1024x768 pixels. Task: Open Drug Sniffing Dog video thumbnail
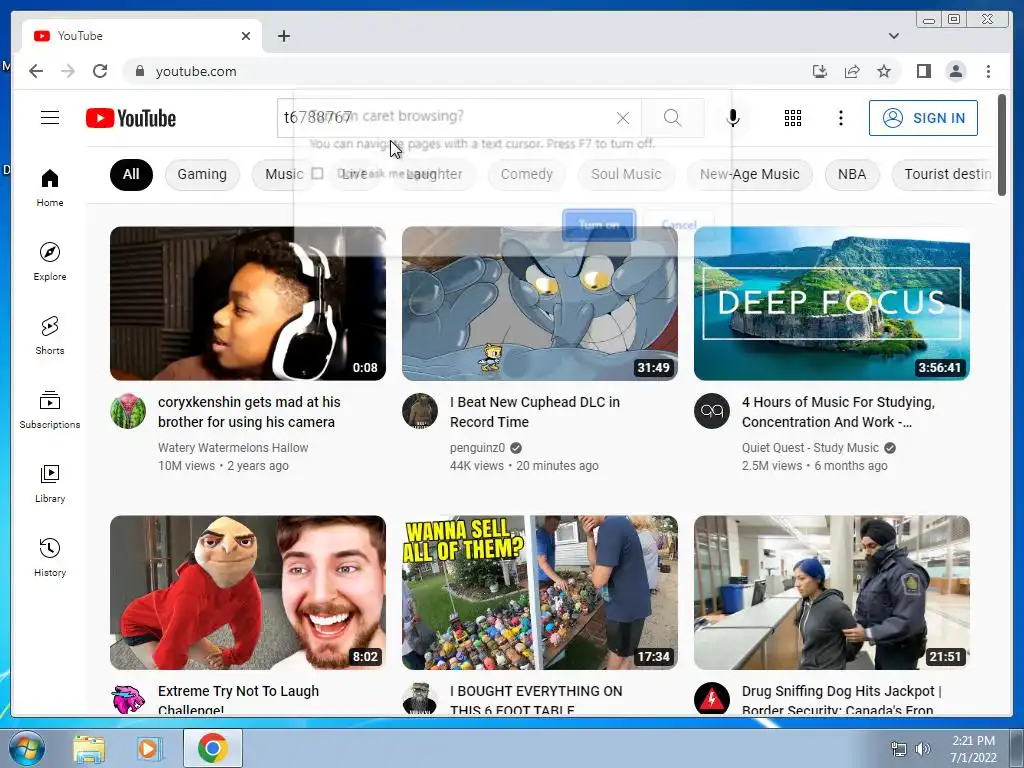[831, 592]
